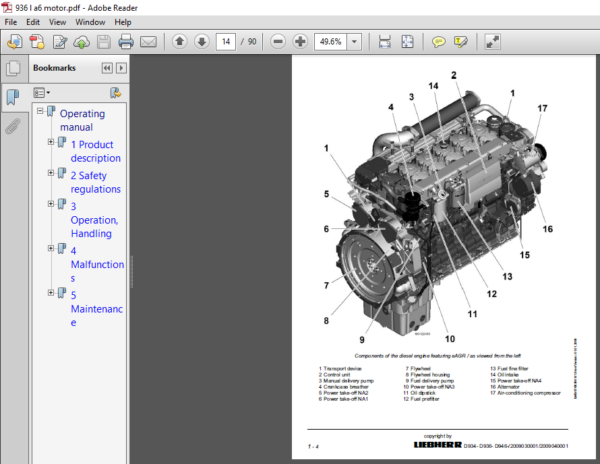The height and width of the screenshot is (464, 600).
Task: Click the 'Bookmarks' panel title
Action: [x=54, y=68]
